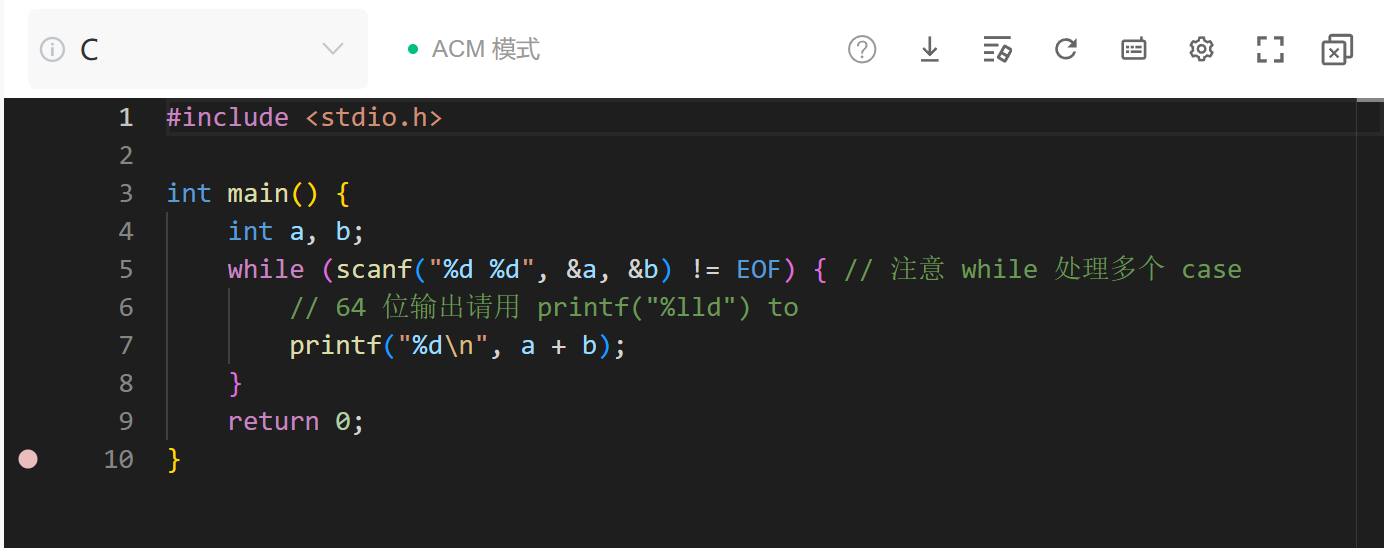Click on 'main' in line 3
1384x548 pixels.
(x=257, y=193)
